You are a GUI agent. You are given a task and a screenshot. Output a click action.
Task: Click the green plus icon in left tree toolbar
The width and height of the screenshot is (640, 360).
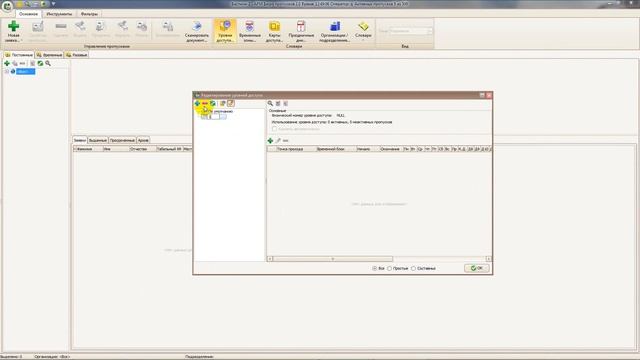pyautogui.click(x=7, y=63)
